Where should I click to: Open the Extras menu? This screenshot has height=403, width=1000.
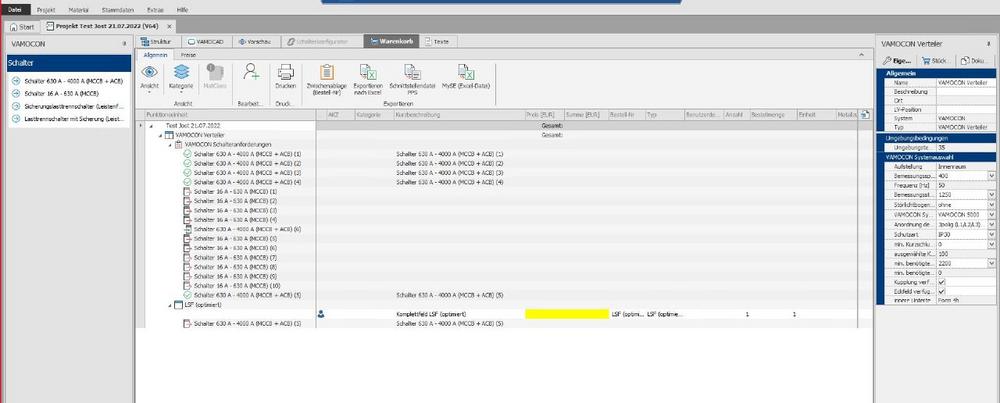[x=155, y=10]
